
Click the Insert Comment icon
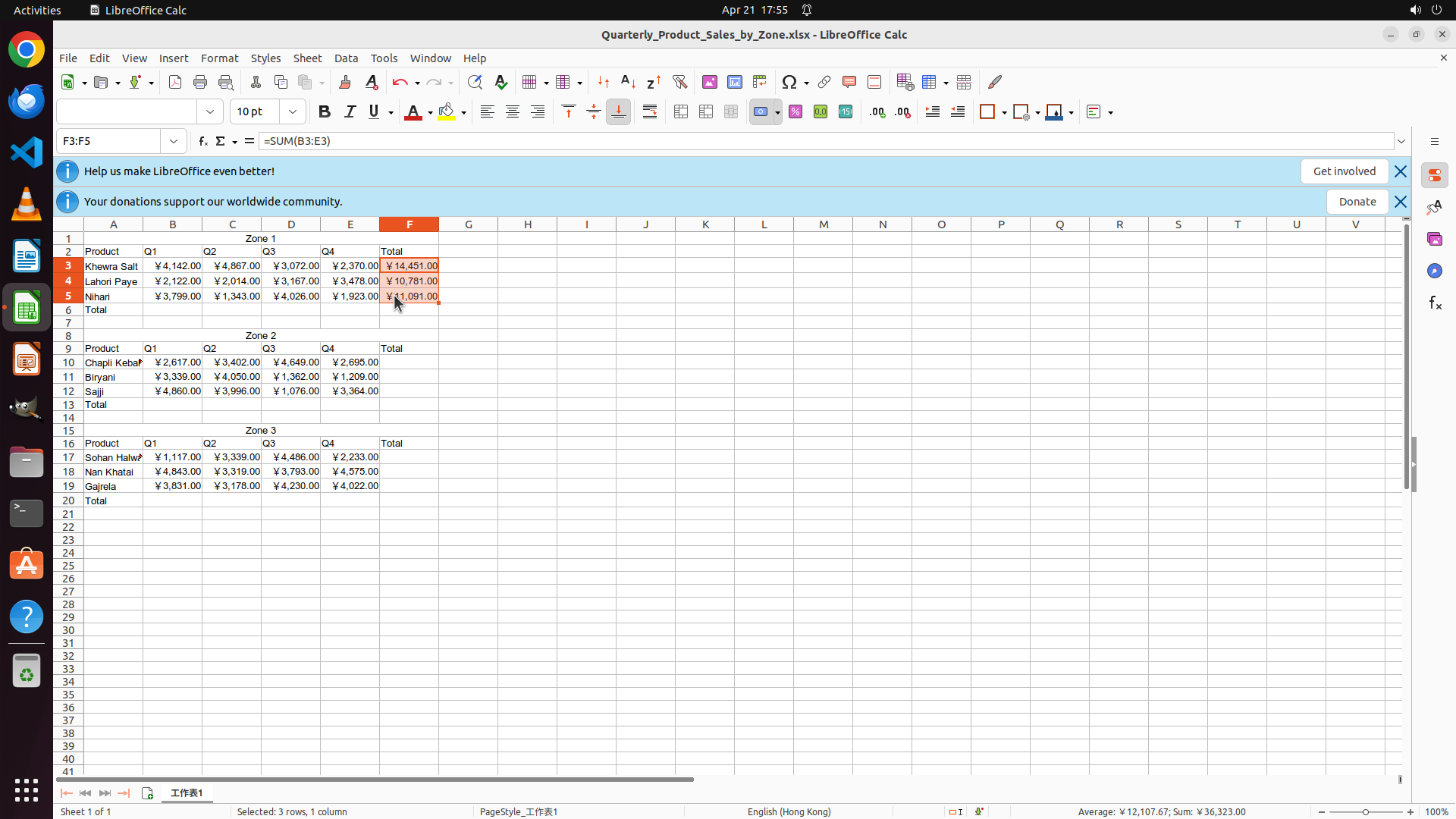849,82
